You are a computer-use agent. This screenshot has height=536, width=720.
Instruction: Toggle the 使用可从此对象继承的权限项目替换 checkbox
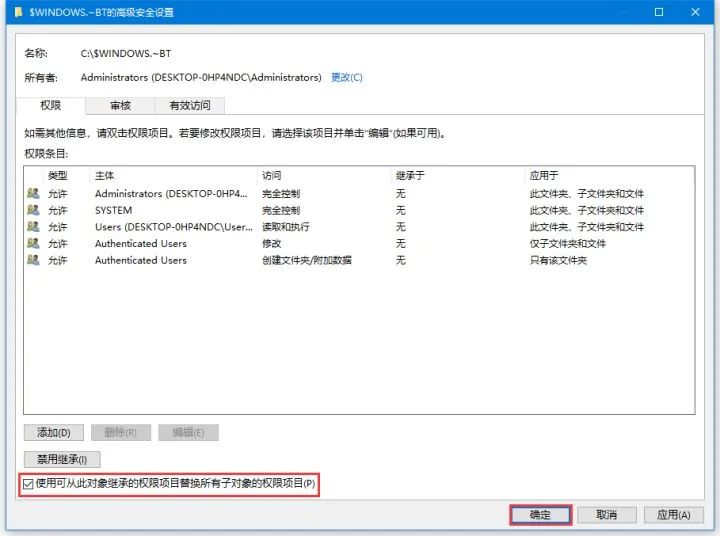tap(28, 484)
